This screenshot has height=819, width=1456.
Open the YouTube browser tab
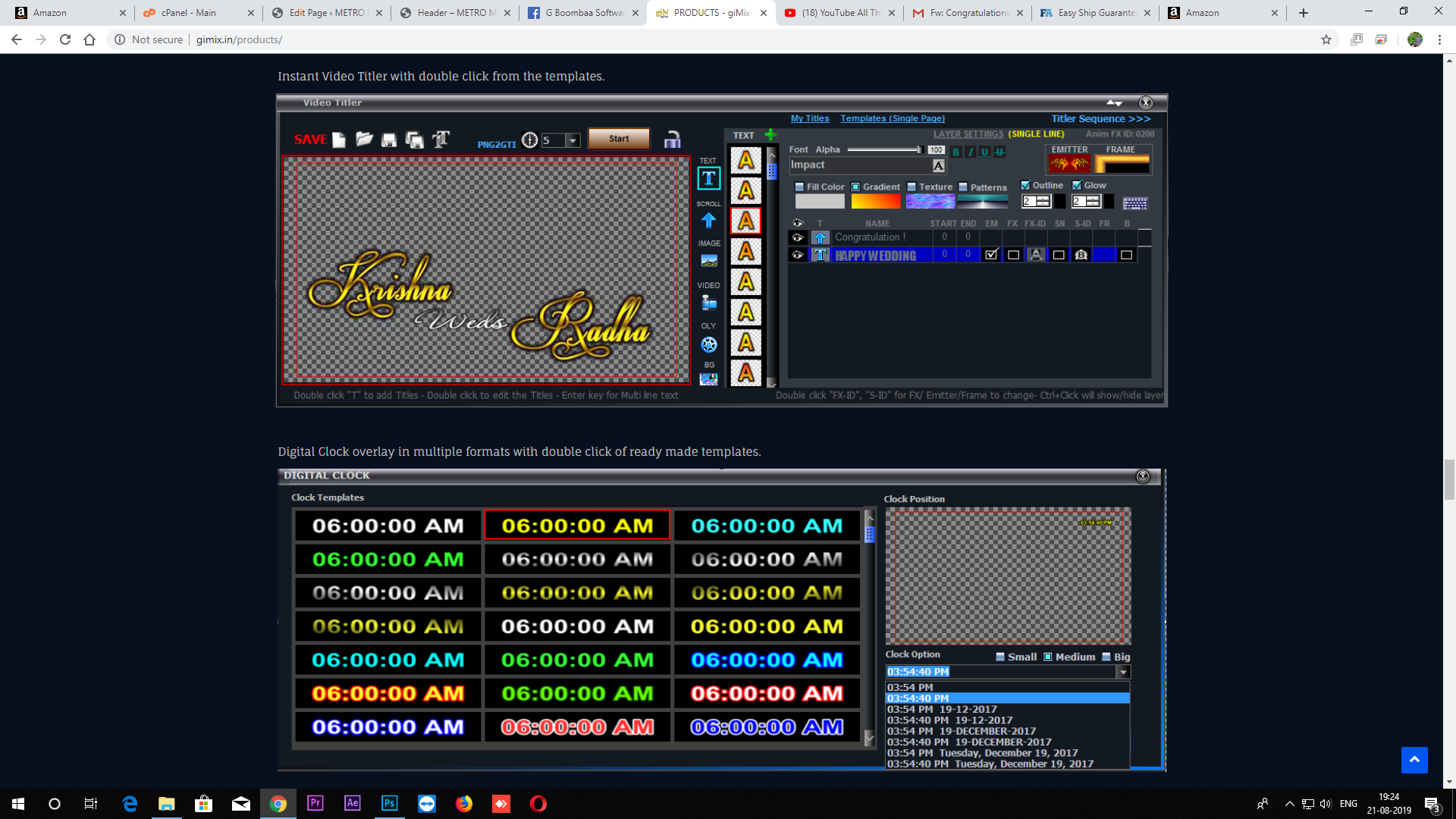tap(839, 13)
